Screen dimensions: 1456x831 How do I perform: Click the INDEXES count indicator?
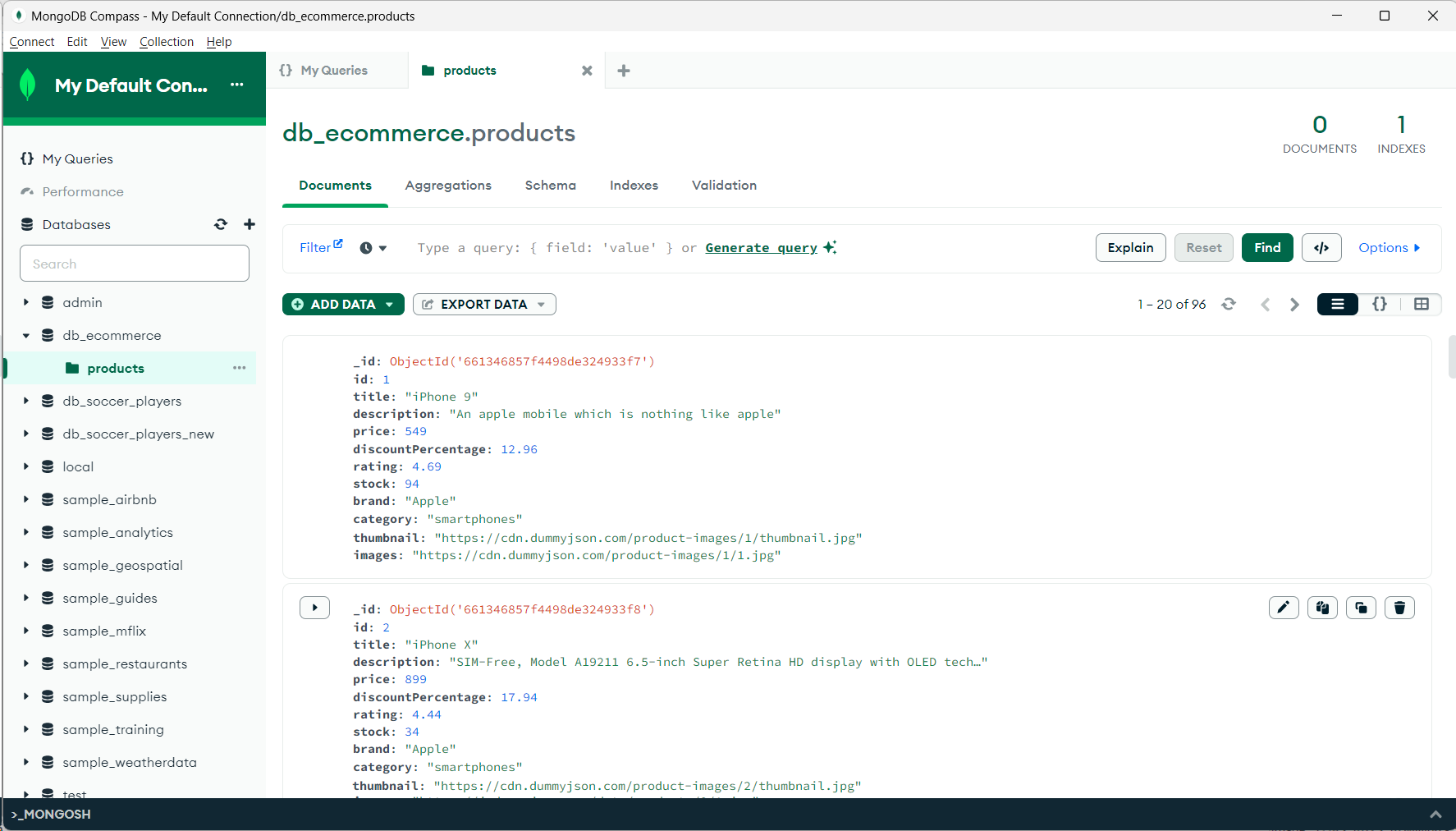[1401, 134]
